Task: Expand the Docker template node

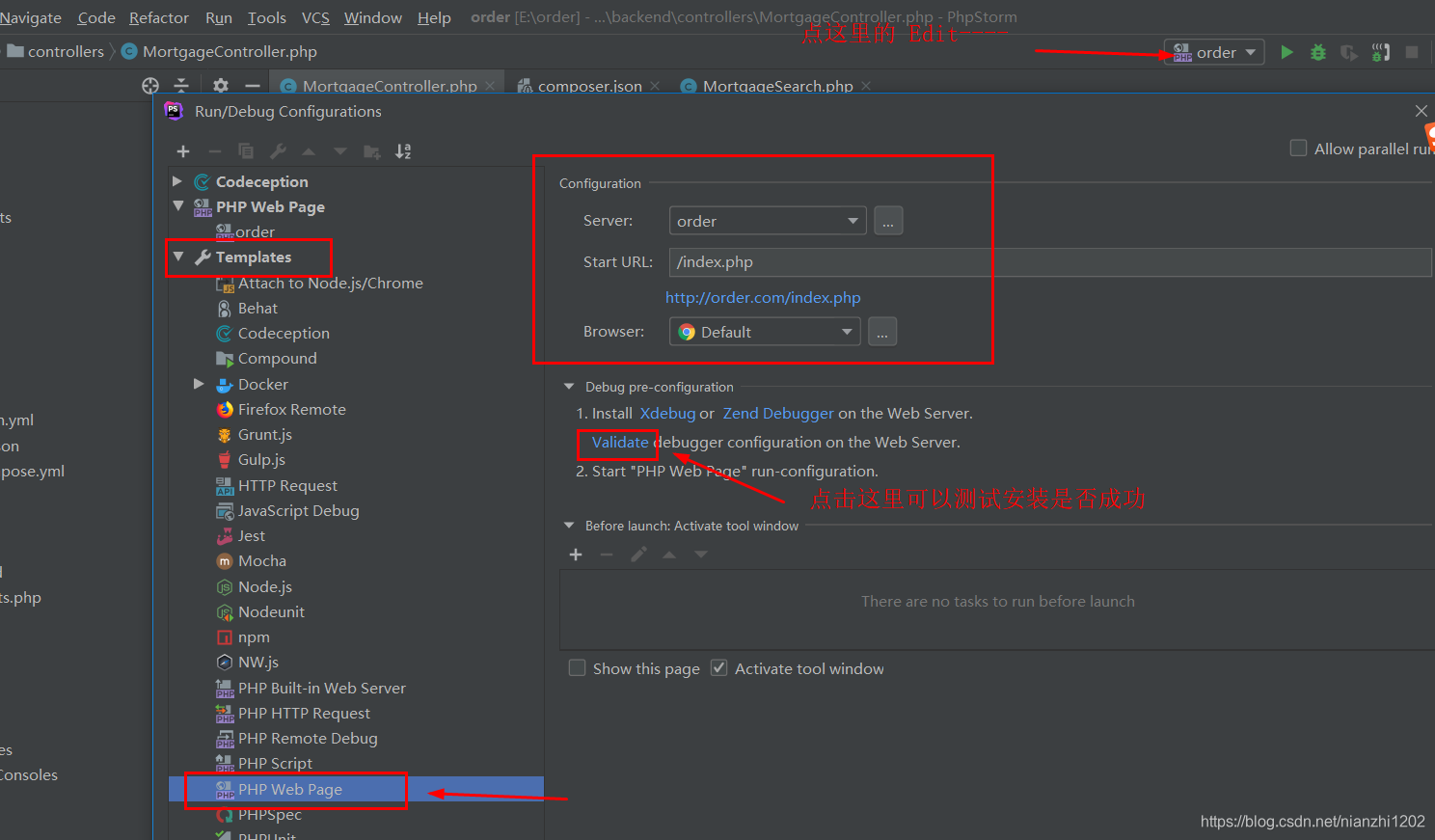Action: point(199,384)
